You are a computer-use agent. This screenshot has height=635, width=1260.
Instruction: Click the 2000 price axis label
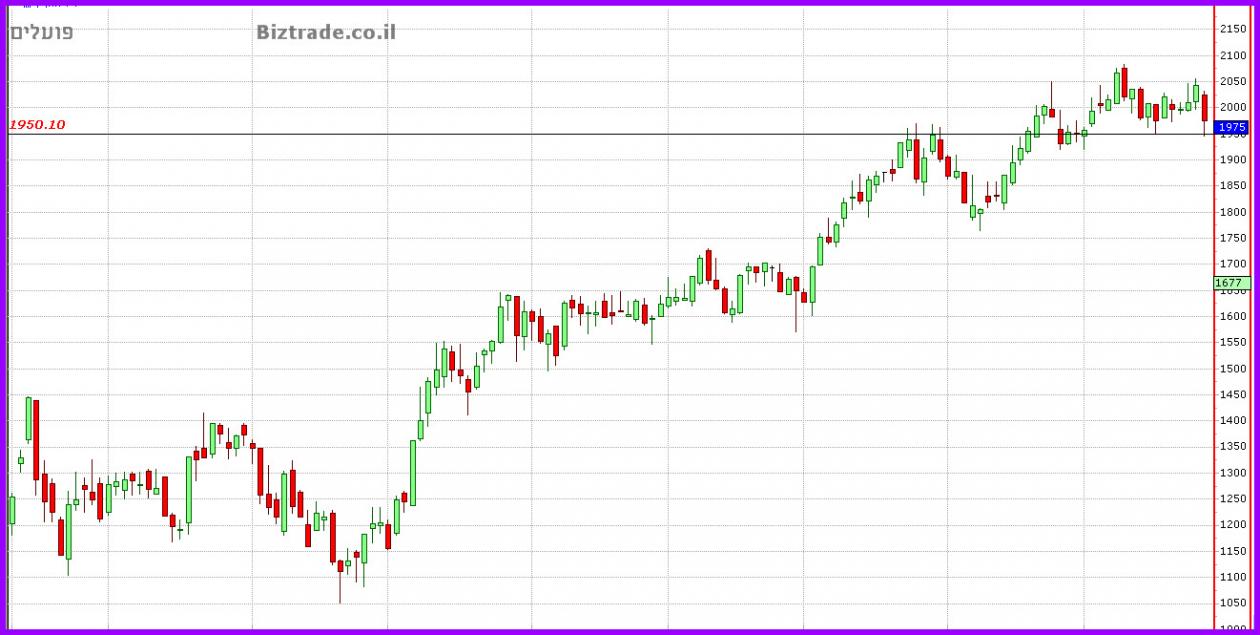coord(1232,107)
